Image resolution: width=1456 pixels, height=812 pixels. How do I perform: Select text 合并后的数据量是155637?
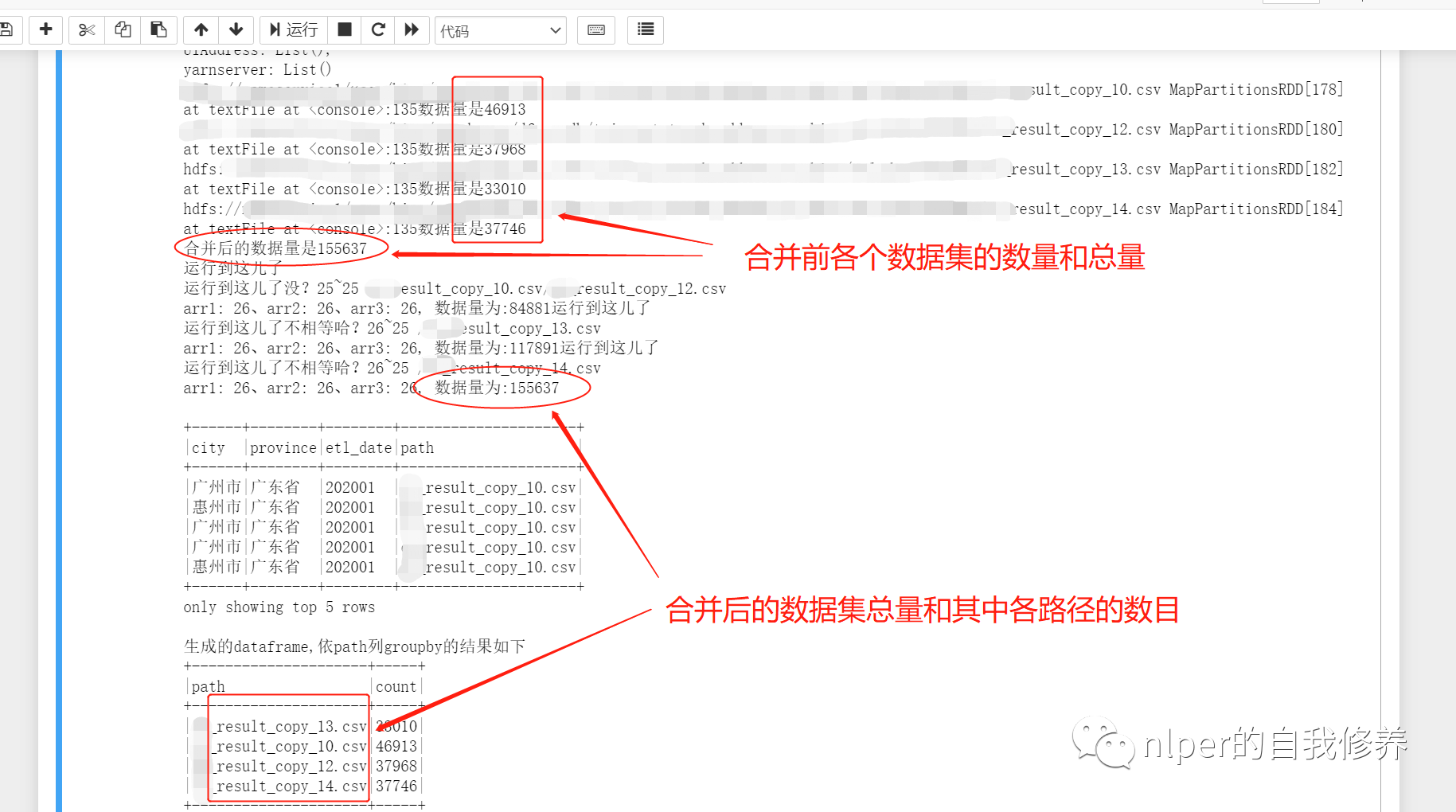[275, 248]
